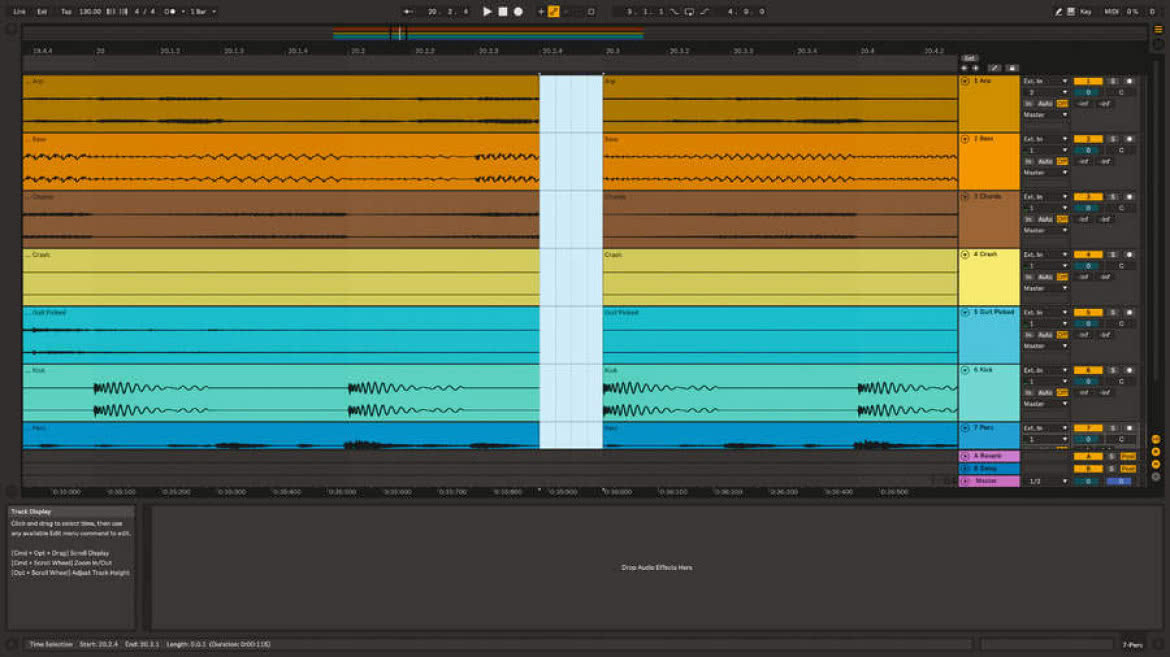Click the tempo field showing 130.00
Screen dimensions: 1170x657
click(90, 11)
